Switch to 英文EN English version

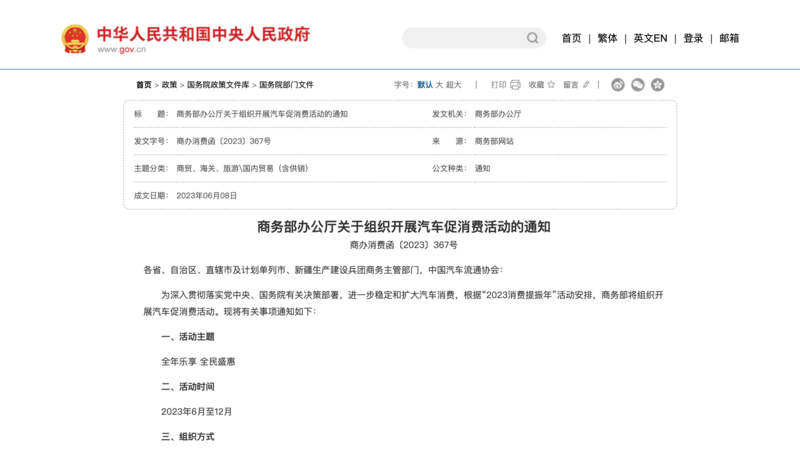click(650, 38)
